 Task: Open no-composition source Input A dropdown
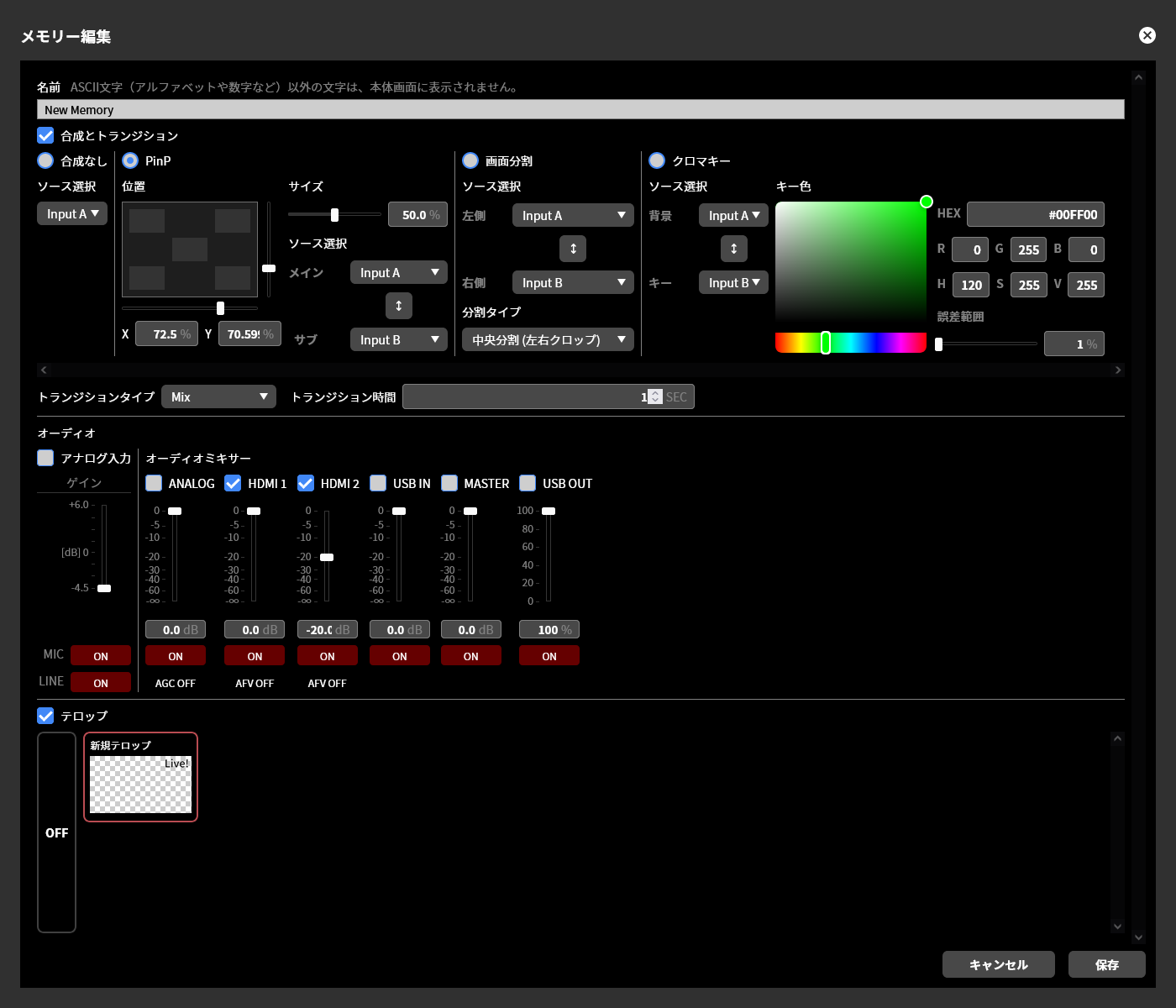tap(72, 213)
